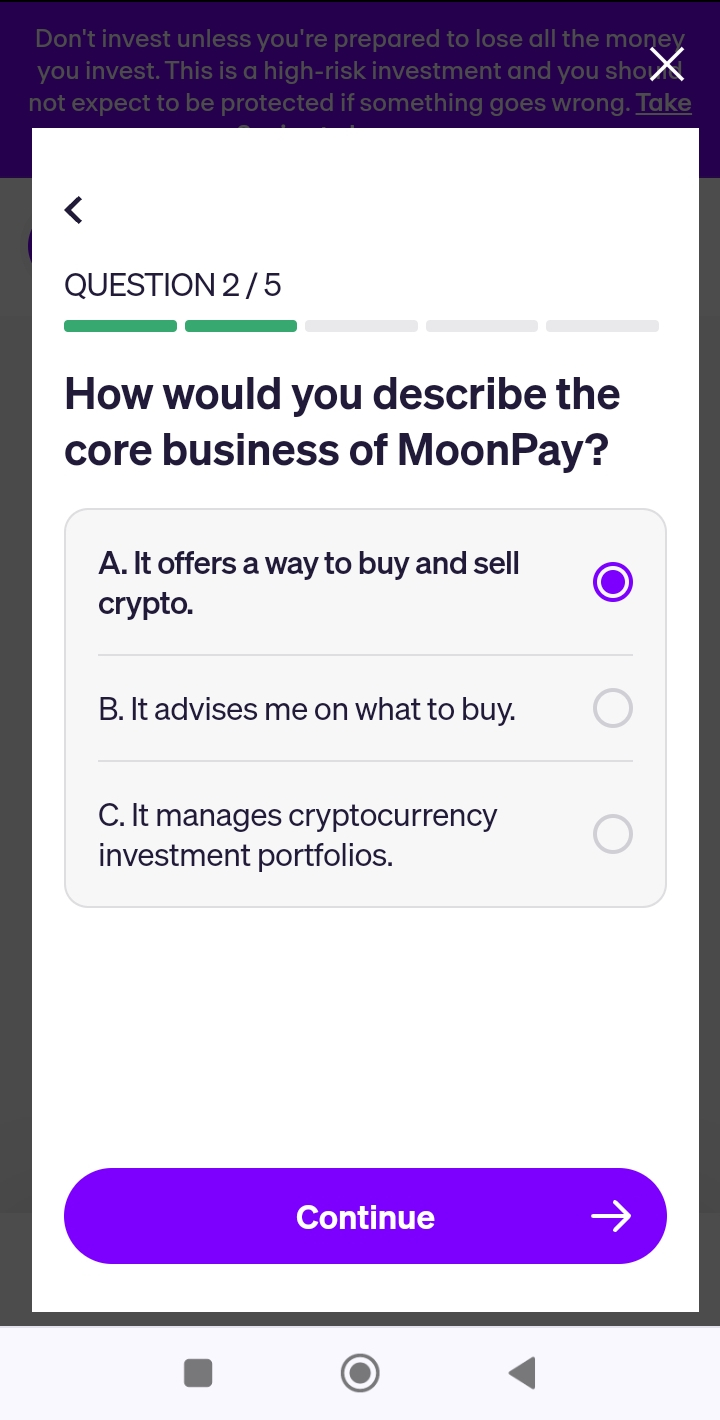The width and height of the screenshot is (720, 1420).
Task: Click the last grey progress segment
Action: pyautogui.click(x=602, y=326)
